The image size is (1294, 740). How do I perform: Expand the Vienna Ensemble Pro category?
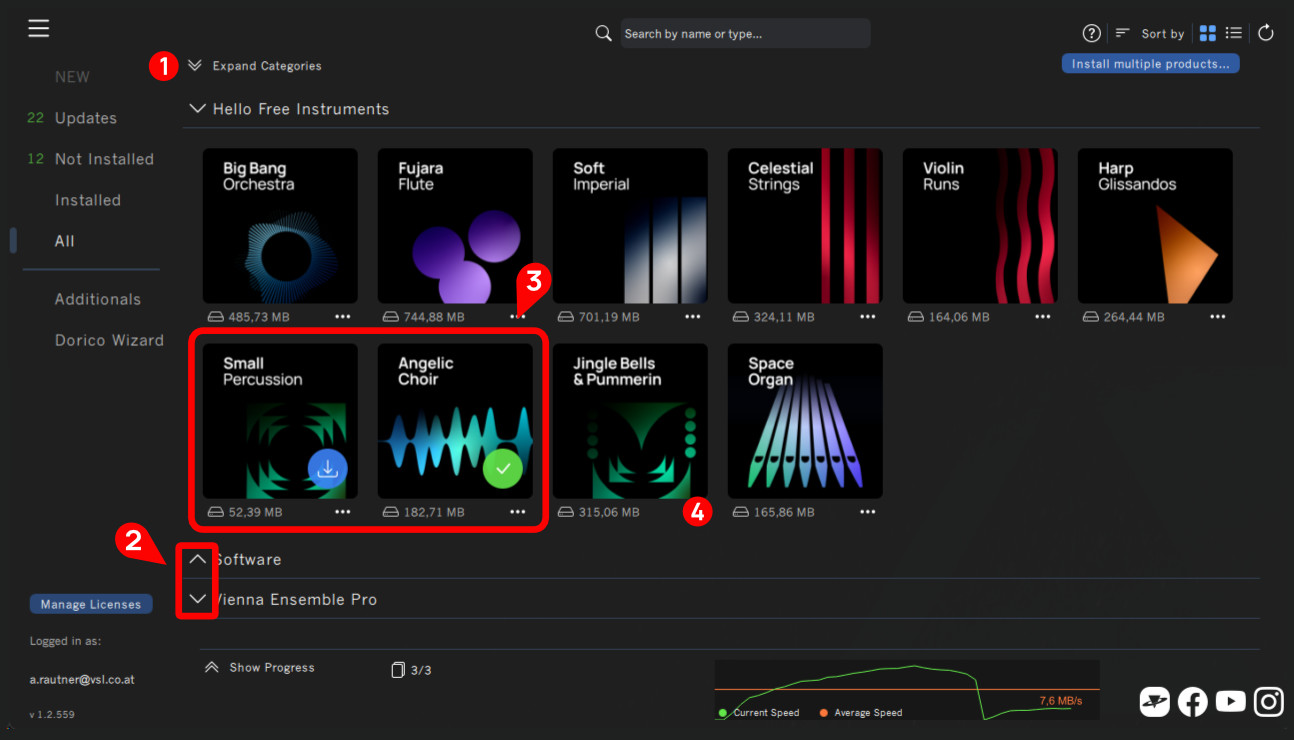coord(197,599)
